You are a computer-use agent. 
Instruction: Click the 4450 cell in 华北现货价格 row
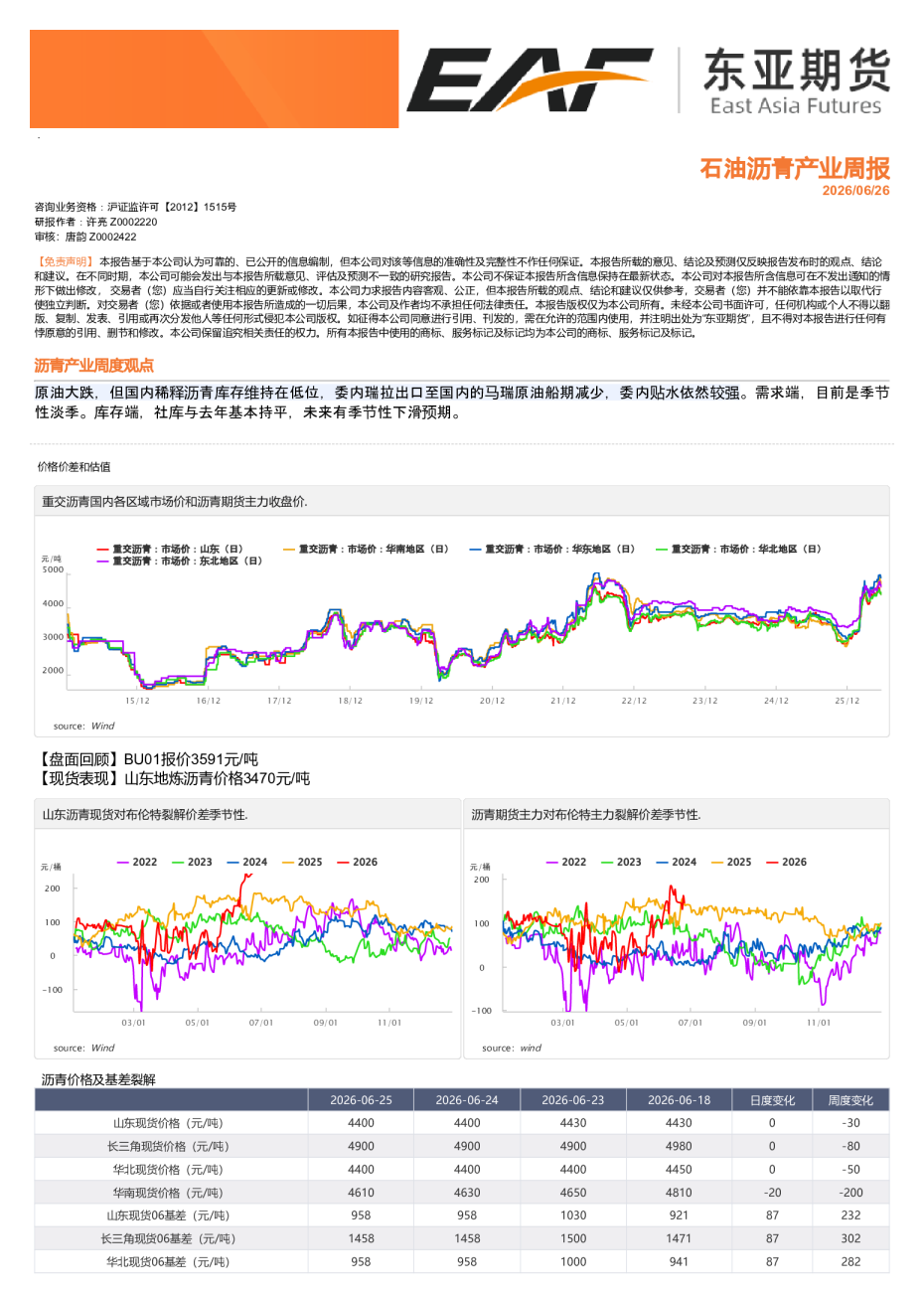(679, 1170)
